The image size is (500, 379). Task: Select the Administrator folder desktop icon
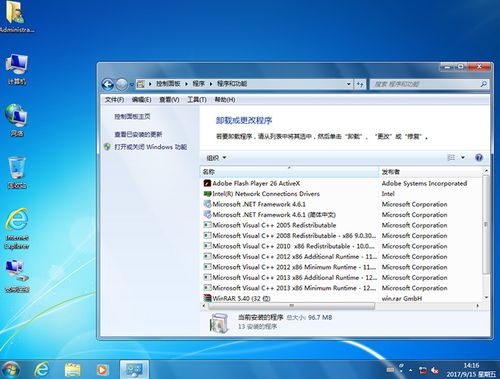(x=16, y=17)
